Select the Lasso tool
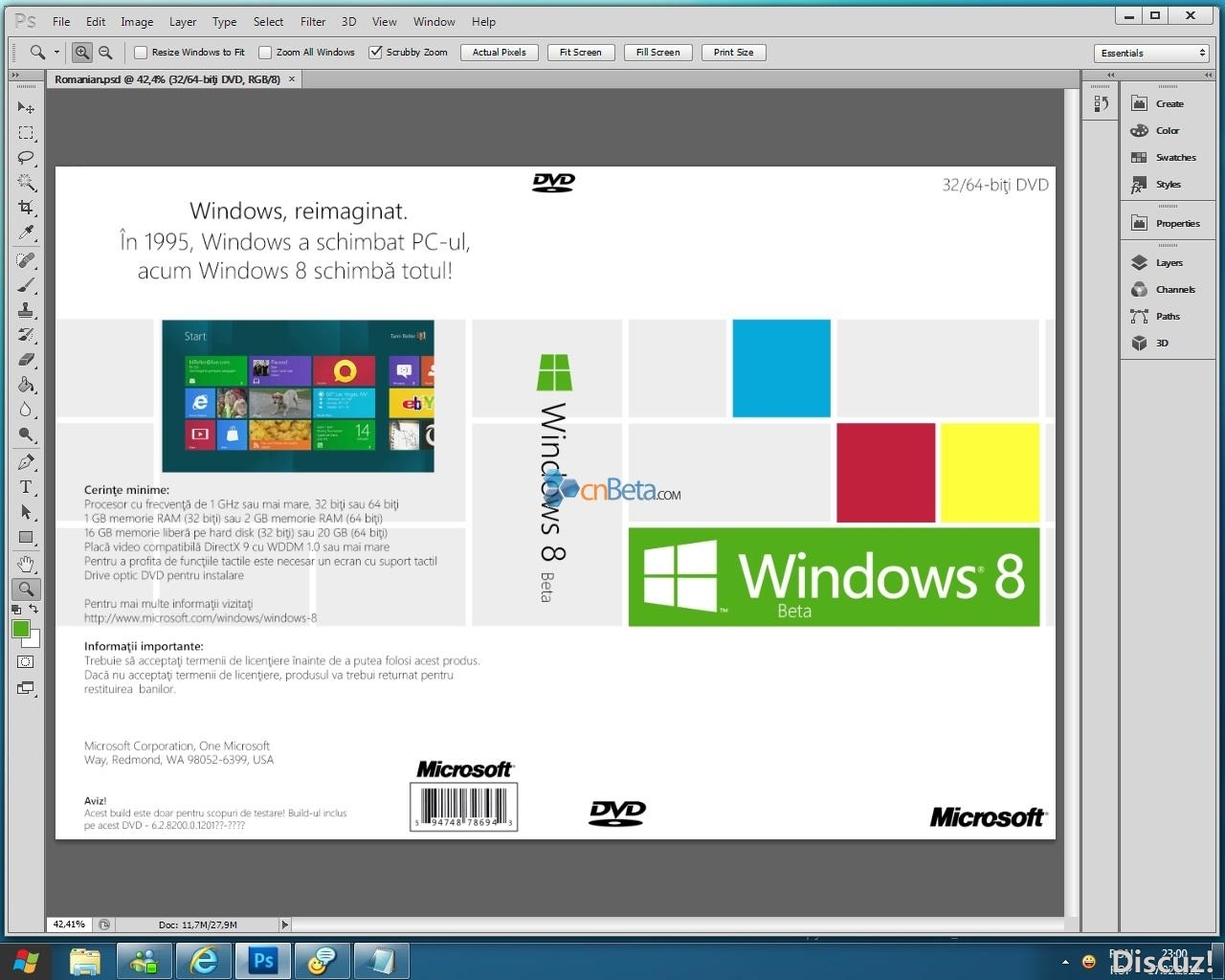Image resolution: width=1225 pixels, height=980 pixels. click(x=26, y=158)
